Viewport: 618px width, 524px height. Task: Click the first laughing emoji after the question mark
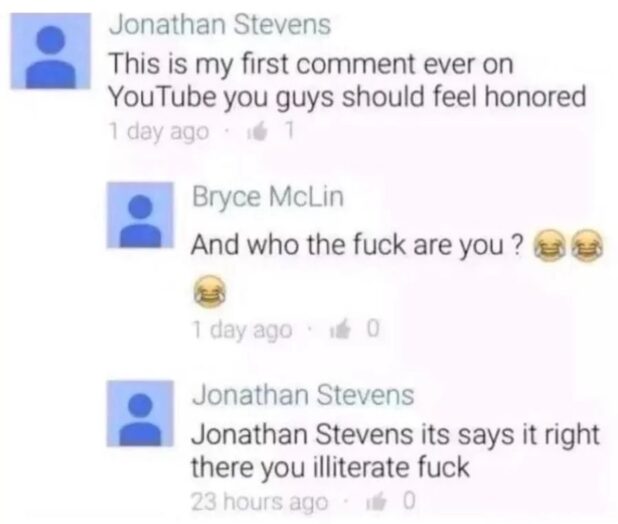coord(548,245)
